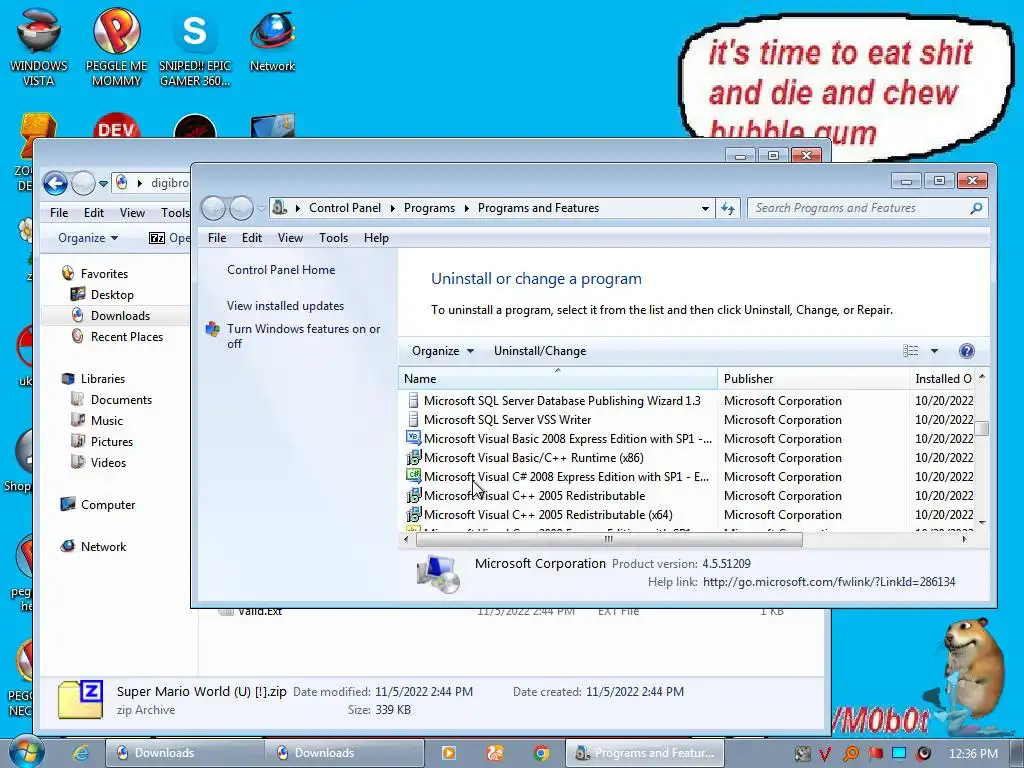1024x768 pixels.
Task: Open the WINDOWS VISTA desktop icon
Action: coord(39,46)
